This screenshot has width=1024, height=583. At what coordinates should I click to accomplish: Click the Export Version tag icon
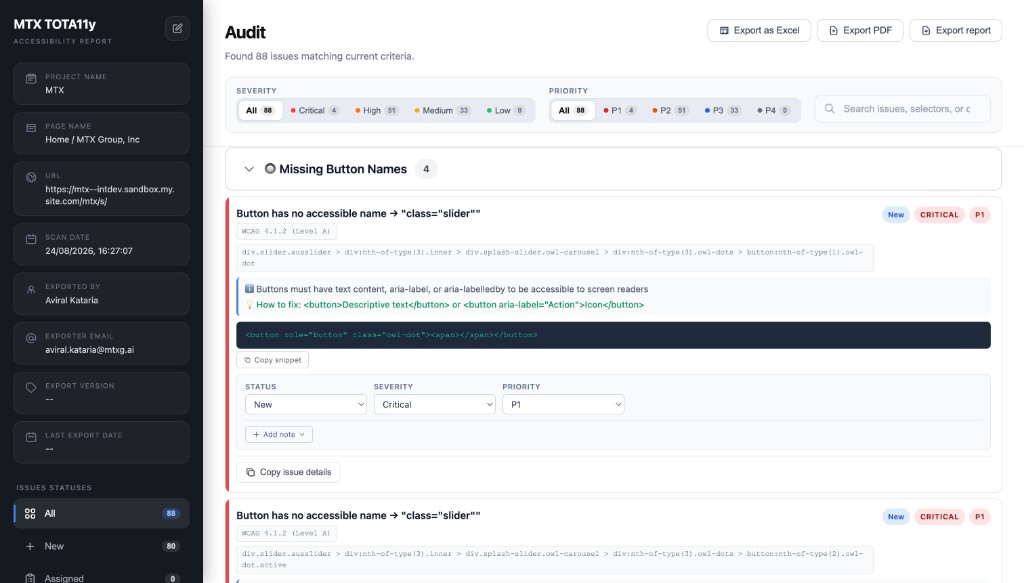31,388
